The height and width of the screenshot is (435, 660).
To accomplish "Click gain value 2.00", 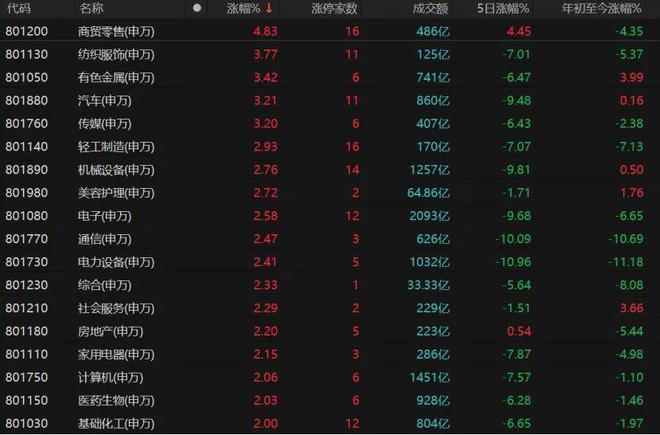I will pyautogui.click(x=265, y=423).
